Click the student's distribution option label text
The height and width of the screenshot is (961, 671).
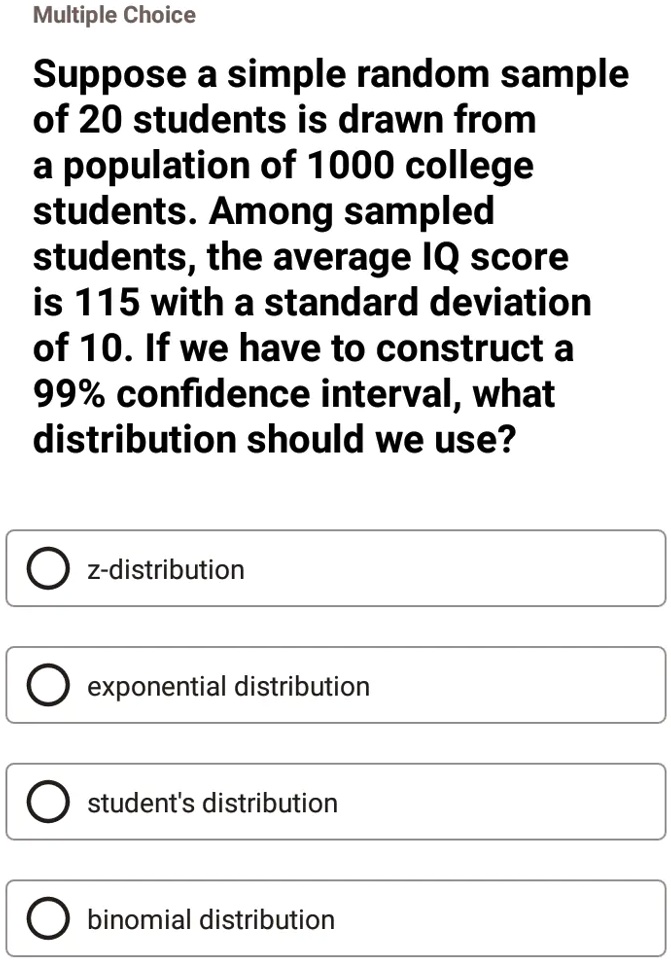[214, 802]
